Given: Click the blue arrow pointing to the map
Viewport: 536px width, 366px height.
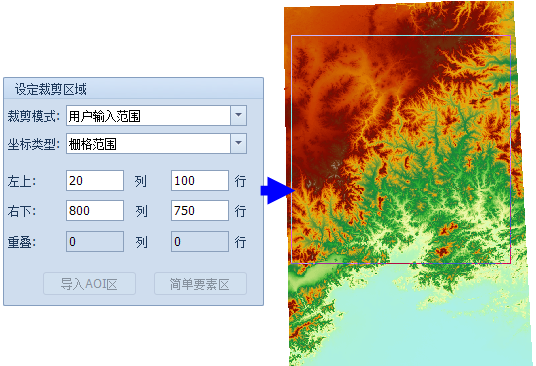Looking at the screenshot, I should [278, 191].
